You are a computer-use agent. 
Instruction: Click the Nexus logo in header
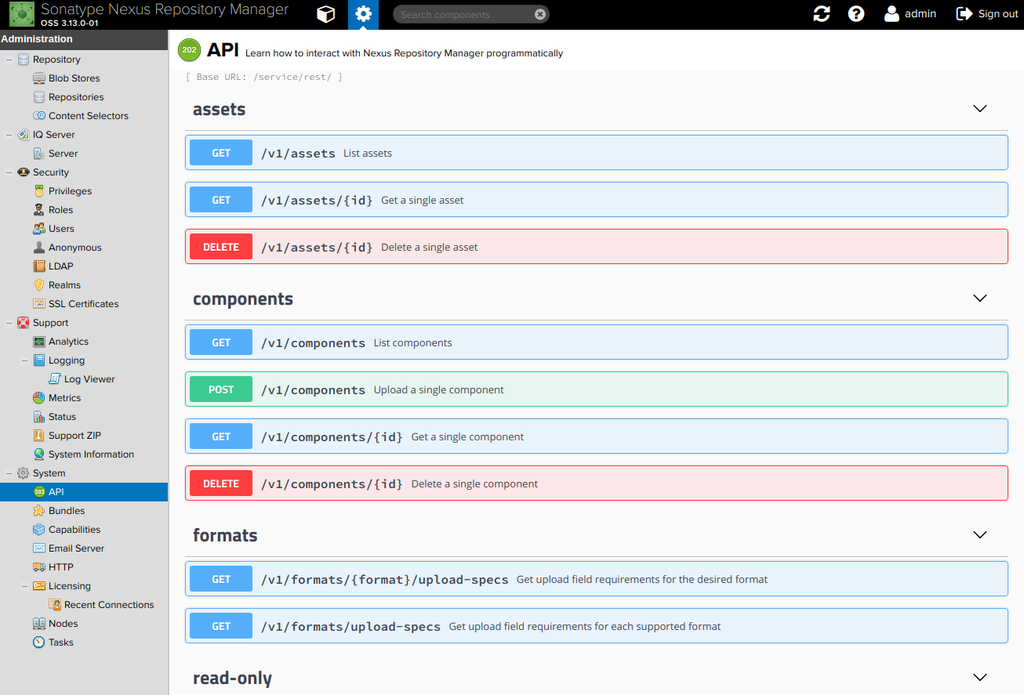(22, 14)
